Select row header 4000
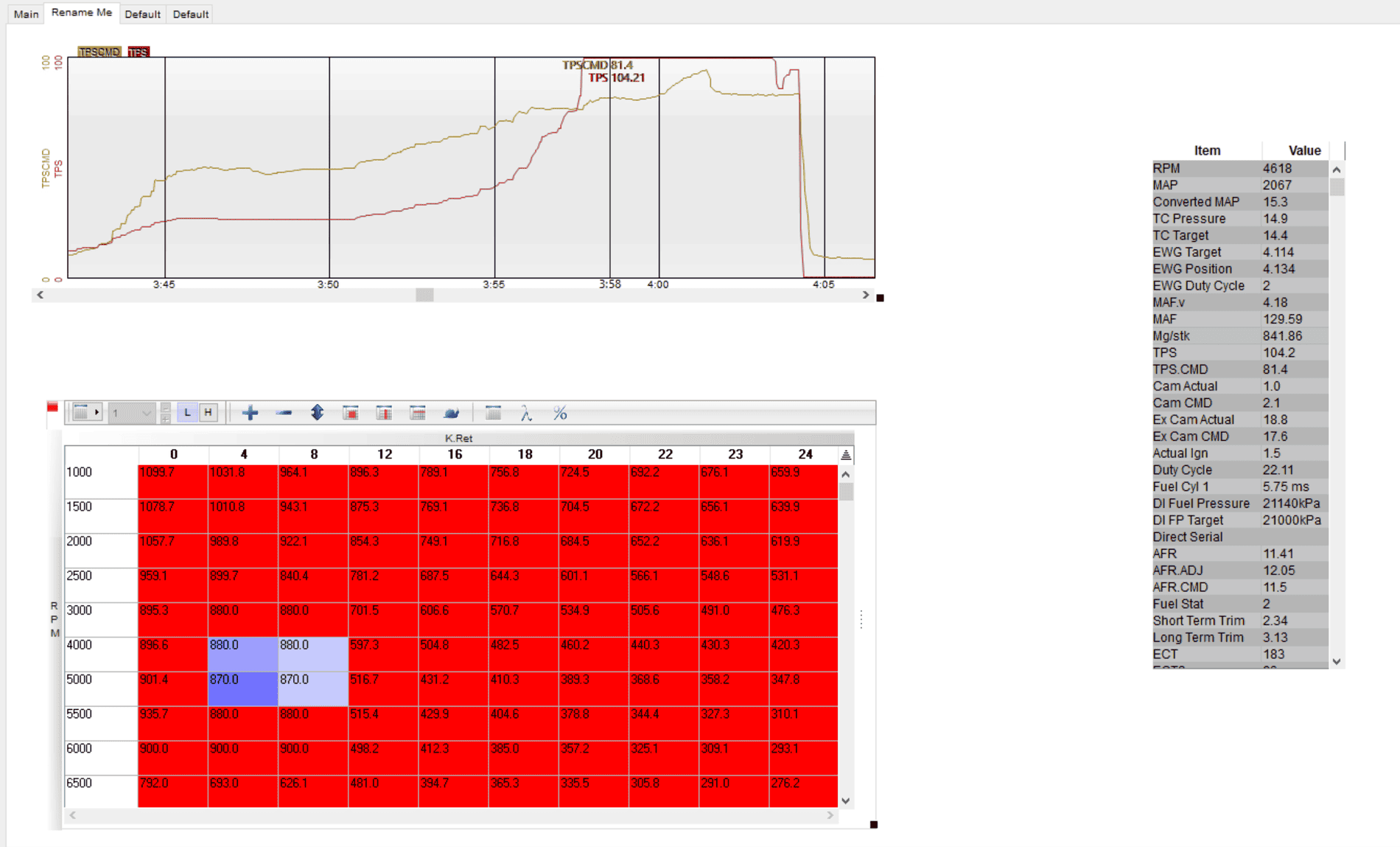The image size is (1400, 847). pyautogui.click(x=100, y=654)
